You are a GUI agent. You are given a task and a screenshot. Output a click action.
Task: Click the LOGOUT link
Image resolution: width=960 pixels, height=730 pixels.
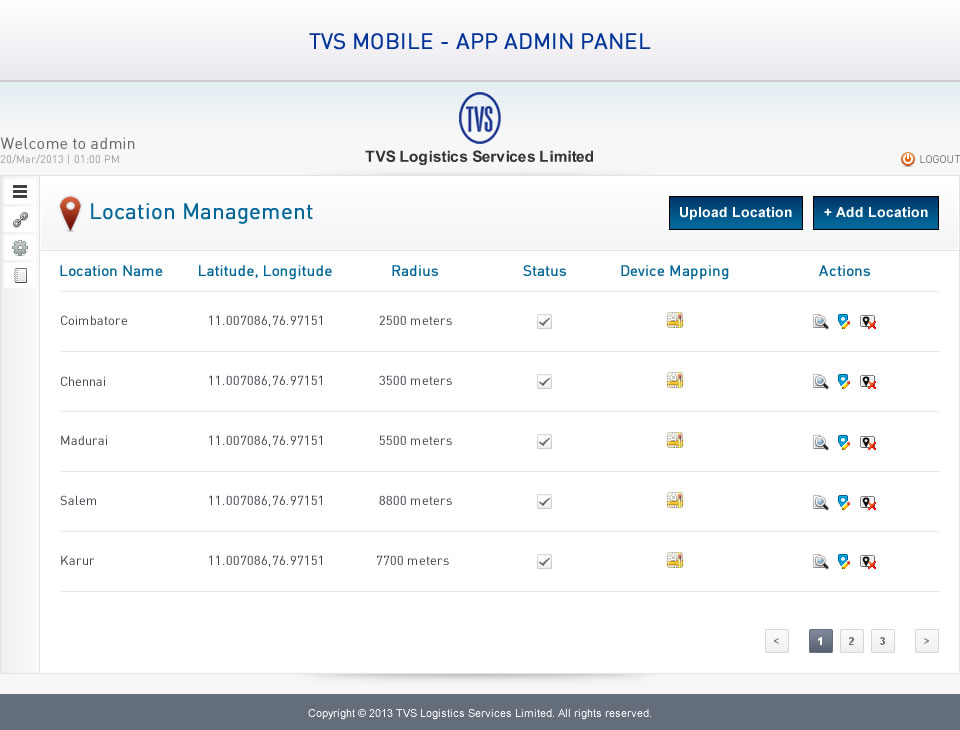[x=939, y=159]
